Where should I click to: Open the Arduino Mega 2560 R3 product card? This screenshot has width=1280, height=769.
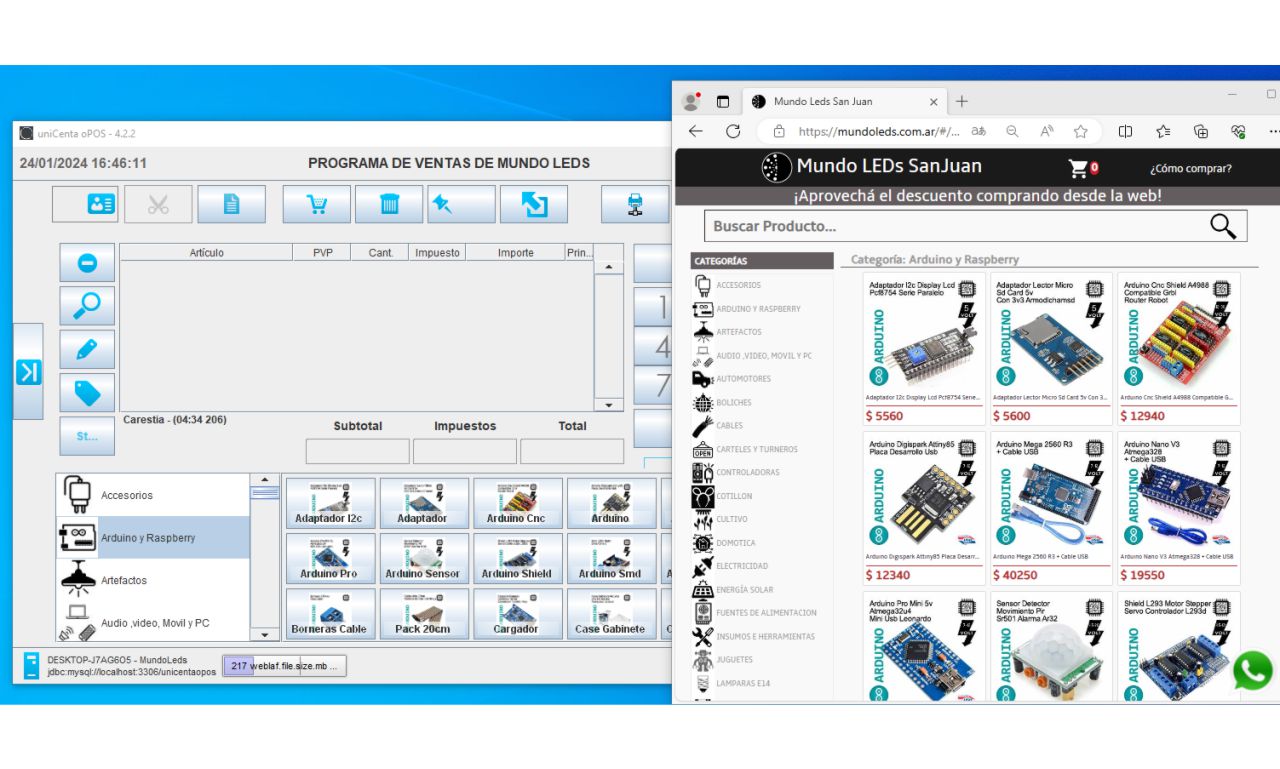1051,508
